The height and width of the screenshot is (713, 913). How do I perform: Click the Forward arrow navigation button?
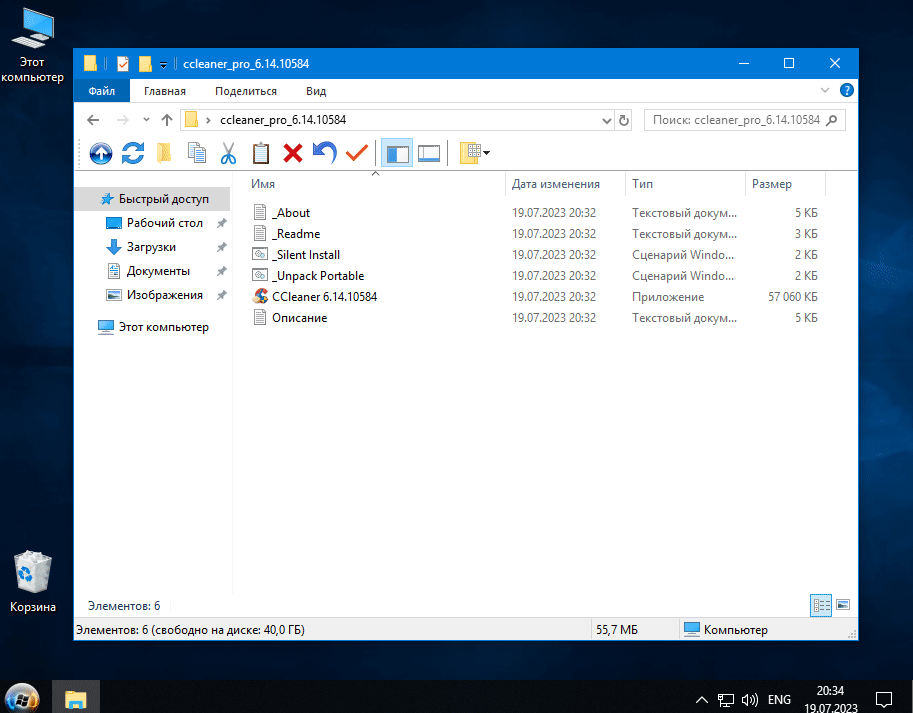(123, 120)
